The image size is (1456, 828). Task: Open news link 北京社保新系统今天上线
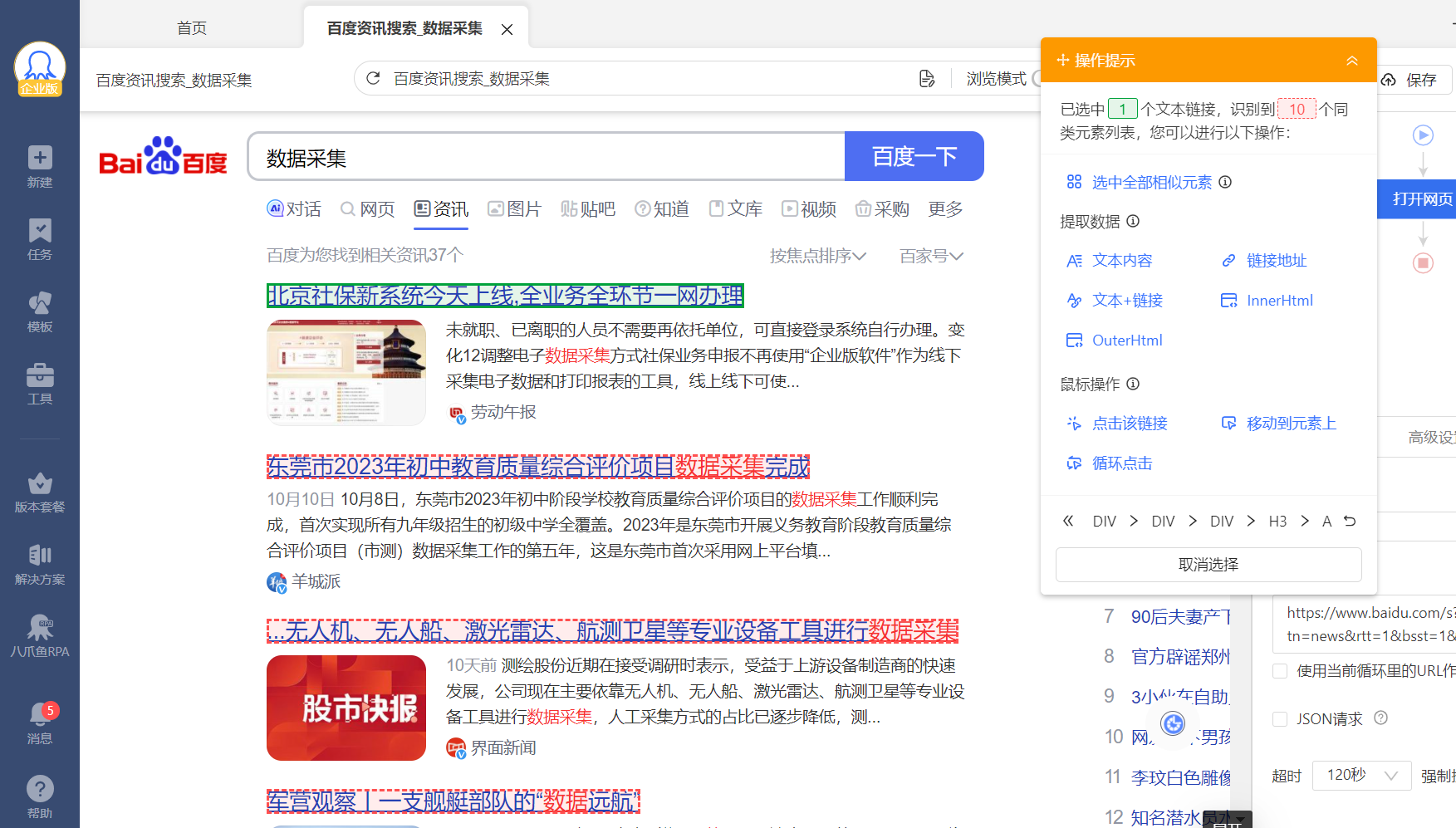[505, 295]
